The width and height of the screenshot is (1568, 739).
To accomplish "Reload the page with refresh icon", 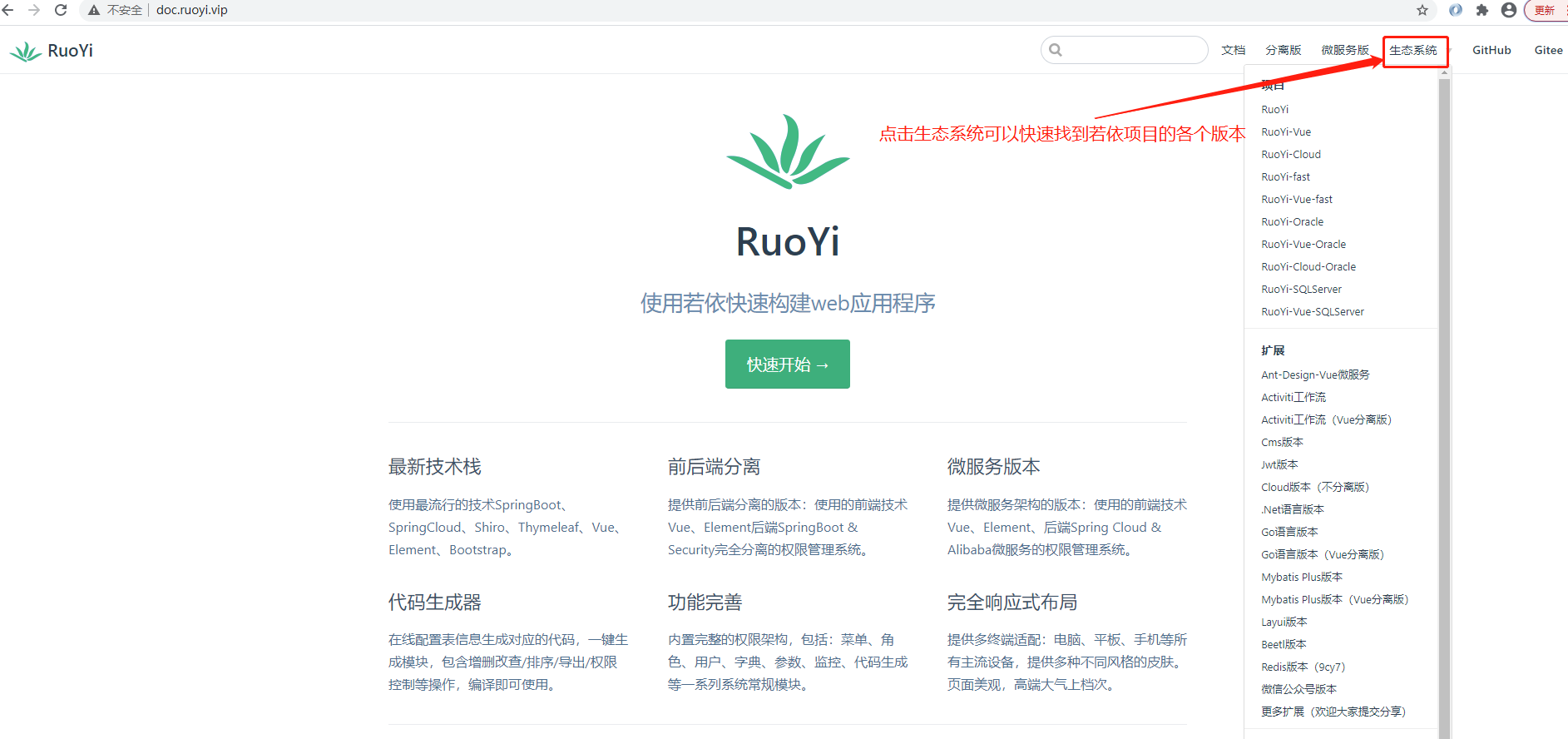I will (61, 10).
